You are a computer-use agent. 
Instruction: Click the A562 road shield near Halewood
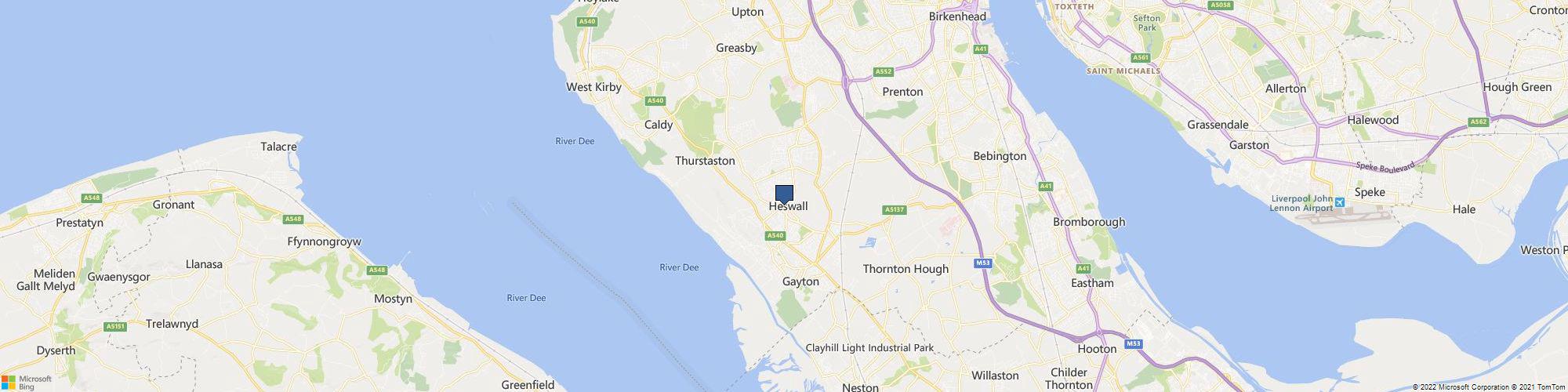click(1479, 122)
